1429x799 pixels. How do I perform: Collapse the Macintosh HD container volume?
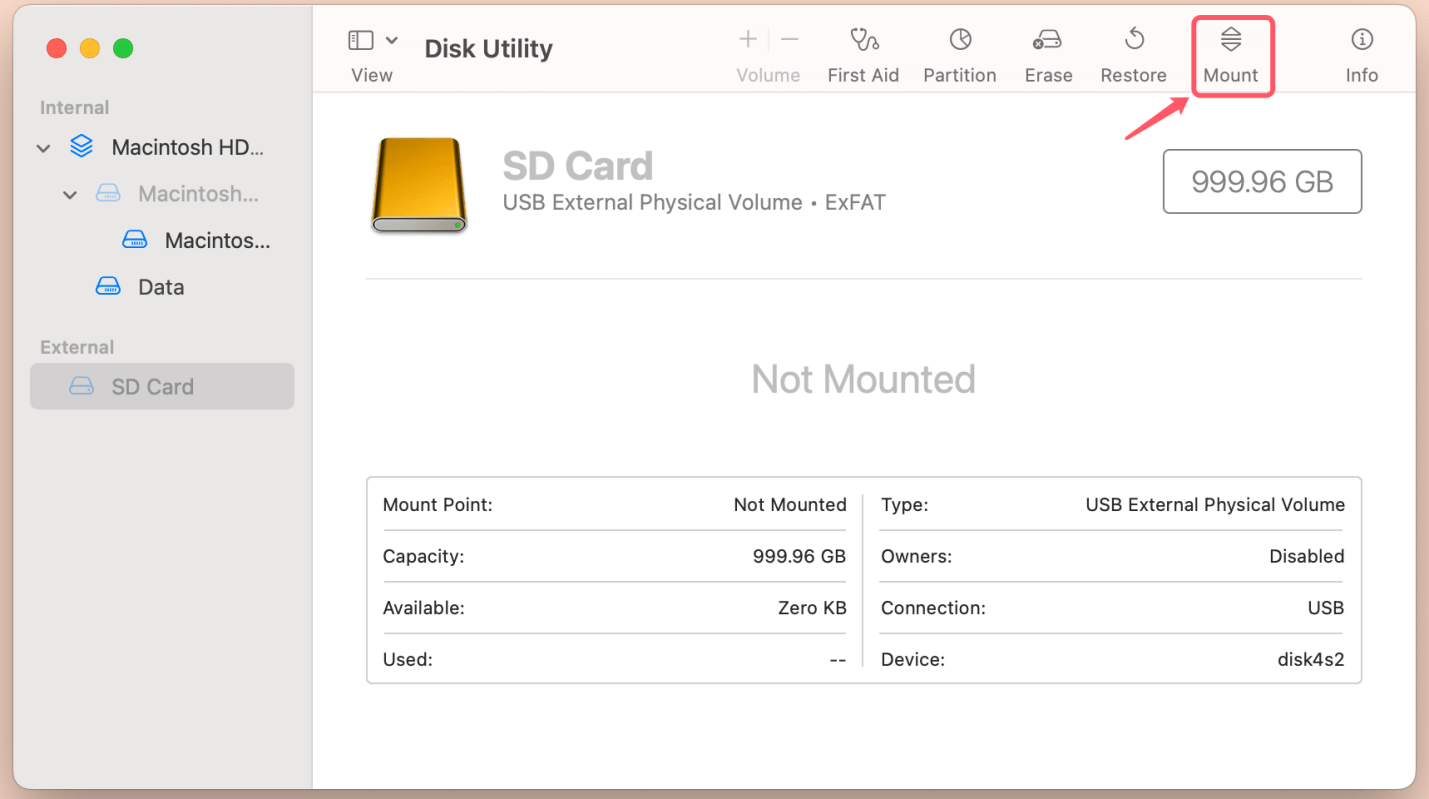point(69,194)
